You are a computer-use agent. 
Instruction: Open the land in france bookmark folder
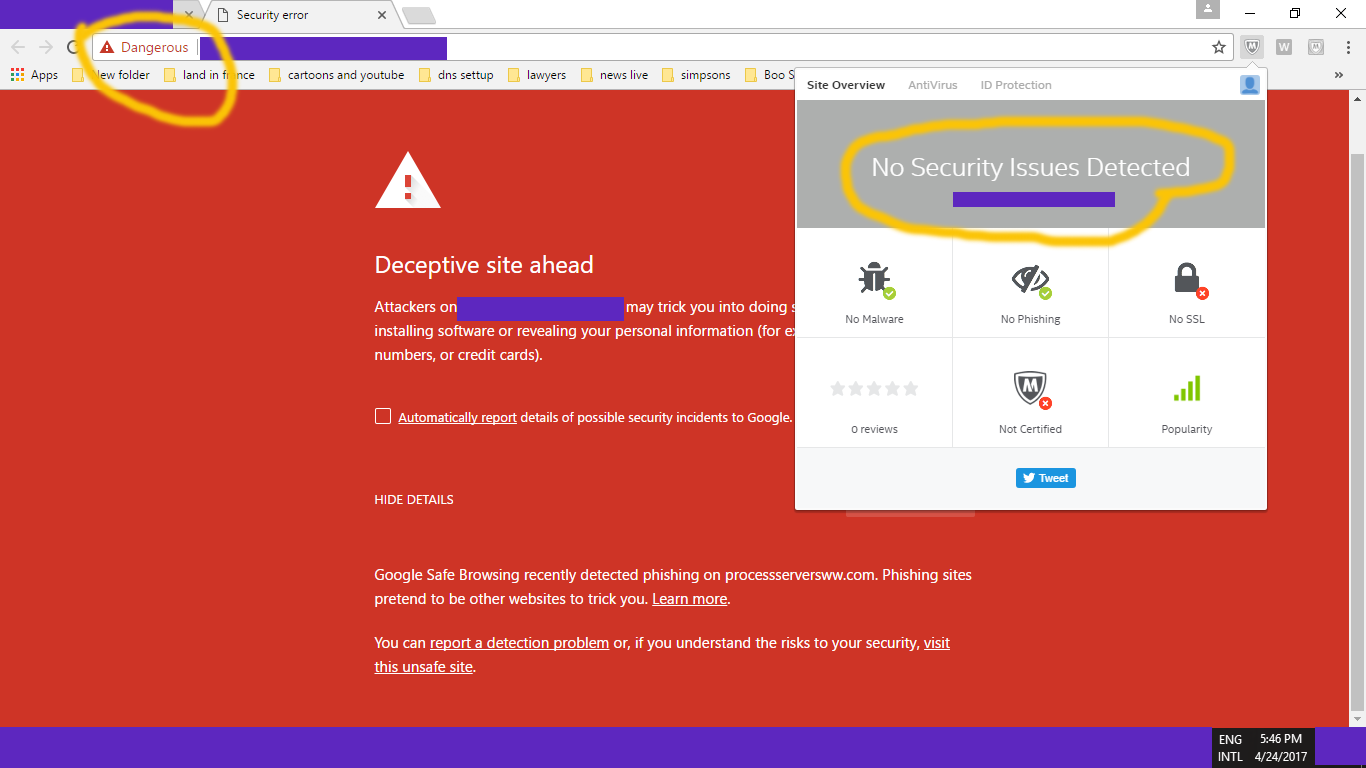pos(210,75)
